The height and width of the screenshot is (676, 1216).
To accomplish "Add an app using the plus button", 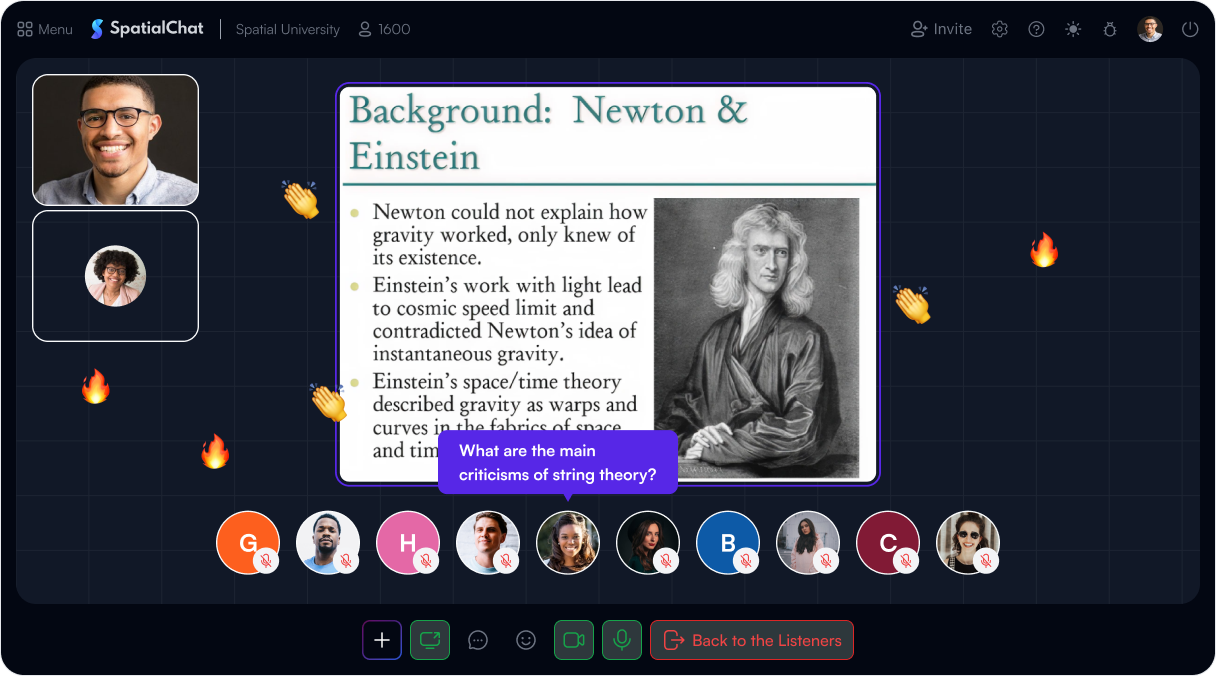I will 382,640.
